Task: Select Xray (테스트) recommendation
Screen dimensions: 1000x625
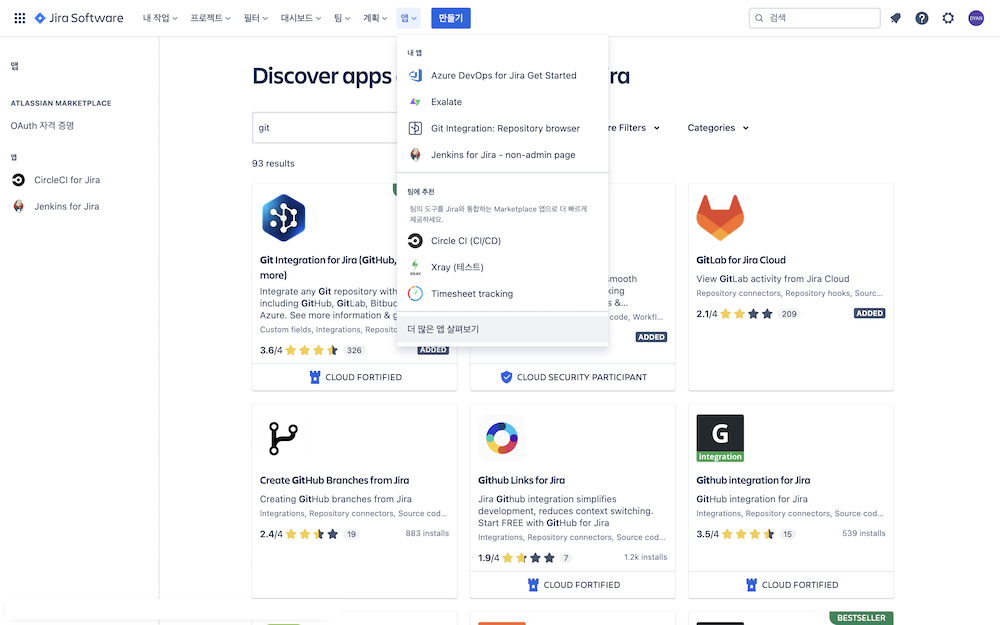Action: 503,267
